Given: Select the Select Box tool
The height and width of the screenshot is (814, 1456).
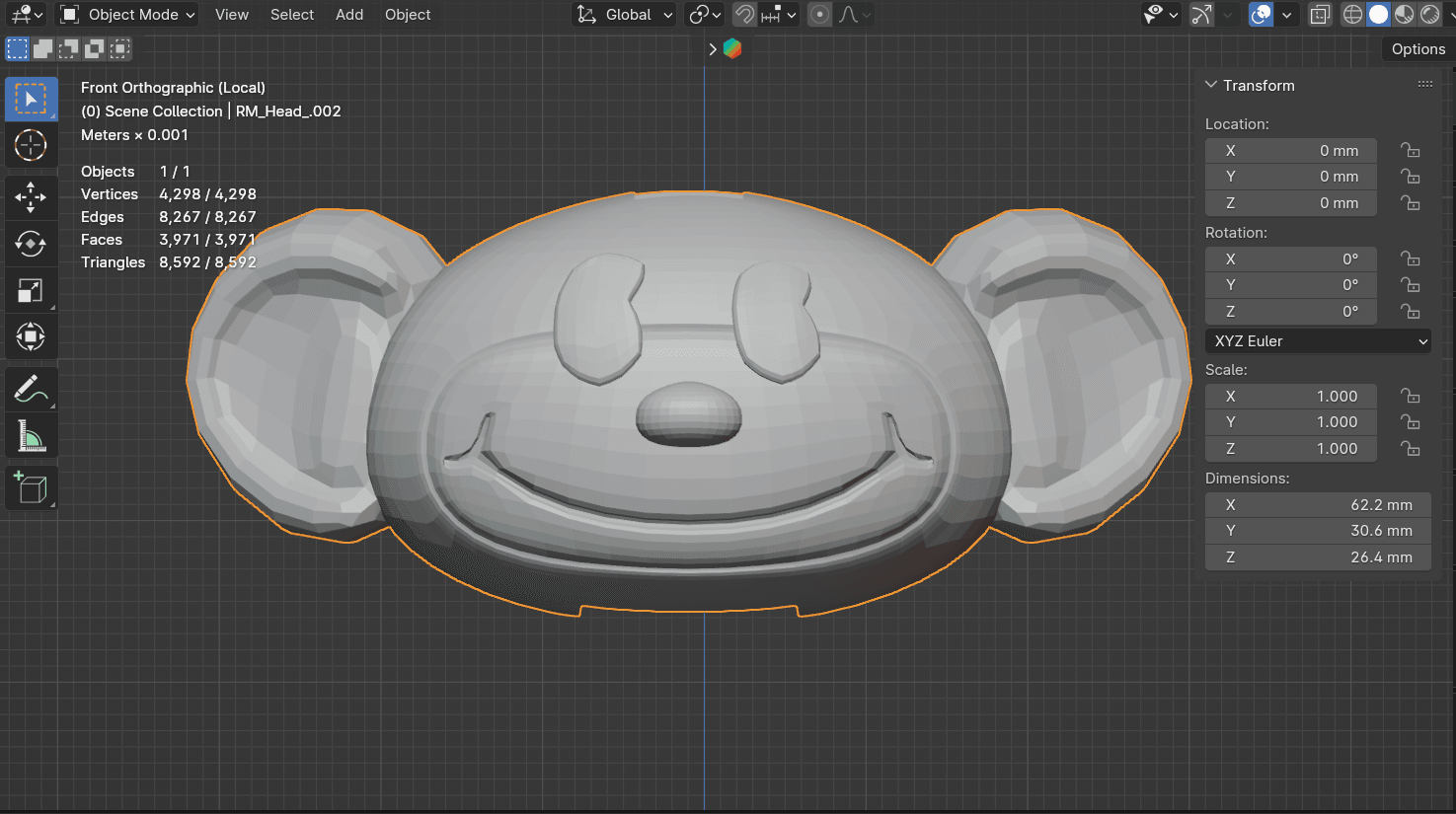Looking at the screenshot, I should pos(31,99).
